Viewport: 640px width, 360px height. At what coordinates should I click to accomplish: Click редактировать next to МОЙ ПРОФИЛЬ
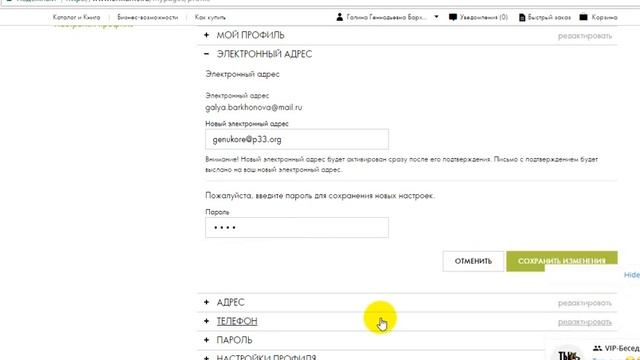(x=585, y=36)
